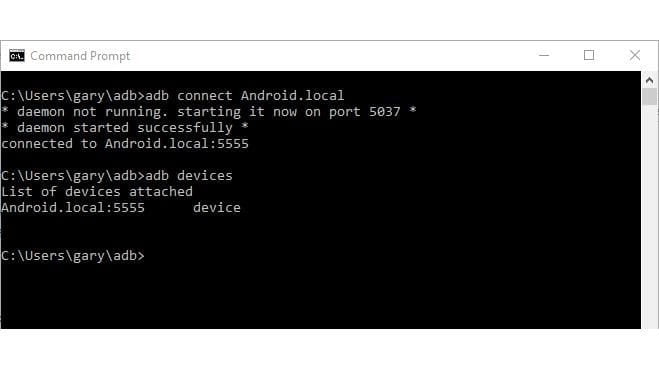
Task: Click the 'daemon started successfully' line
Action: pos(125,128)
